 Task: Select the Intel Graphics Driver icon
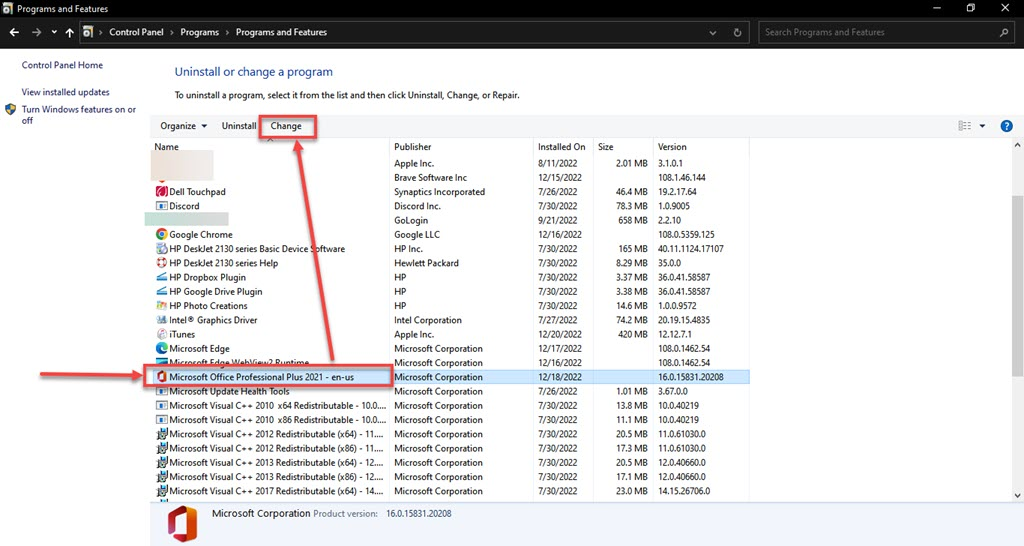point(161,320)
